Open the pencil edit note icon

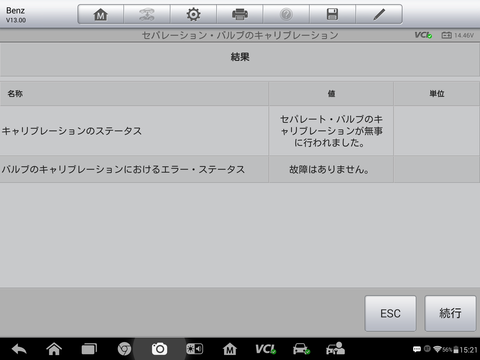point(379,14)
